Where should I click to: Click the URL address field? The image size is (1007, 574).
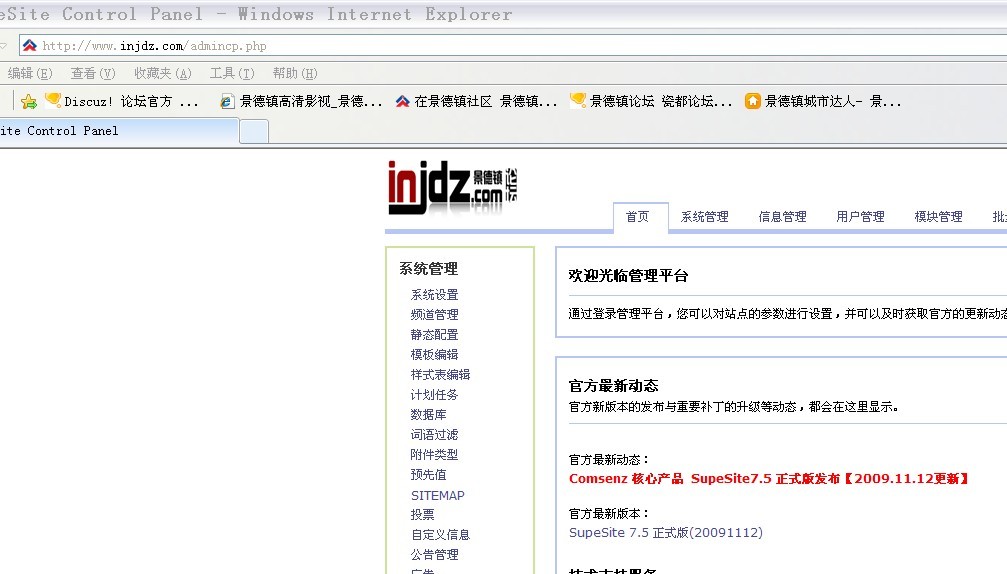click(x=514, y=46)
